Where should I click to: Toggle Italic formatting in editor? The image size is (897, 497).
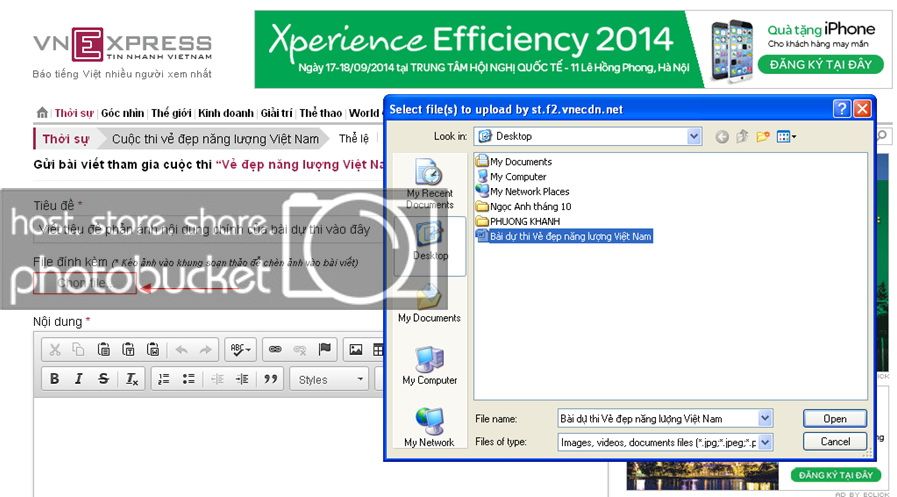(78, 379)
